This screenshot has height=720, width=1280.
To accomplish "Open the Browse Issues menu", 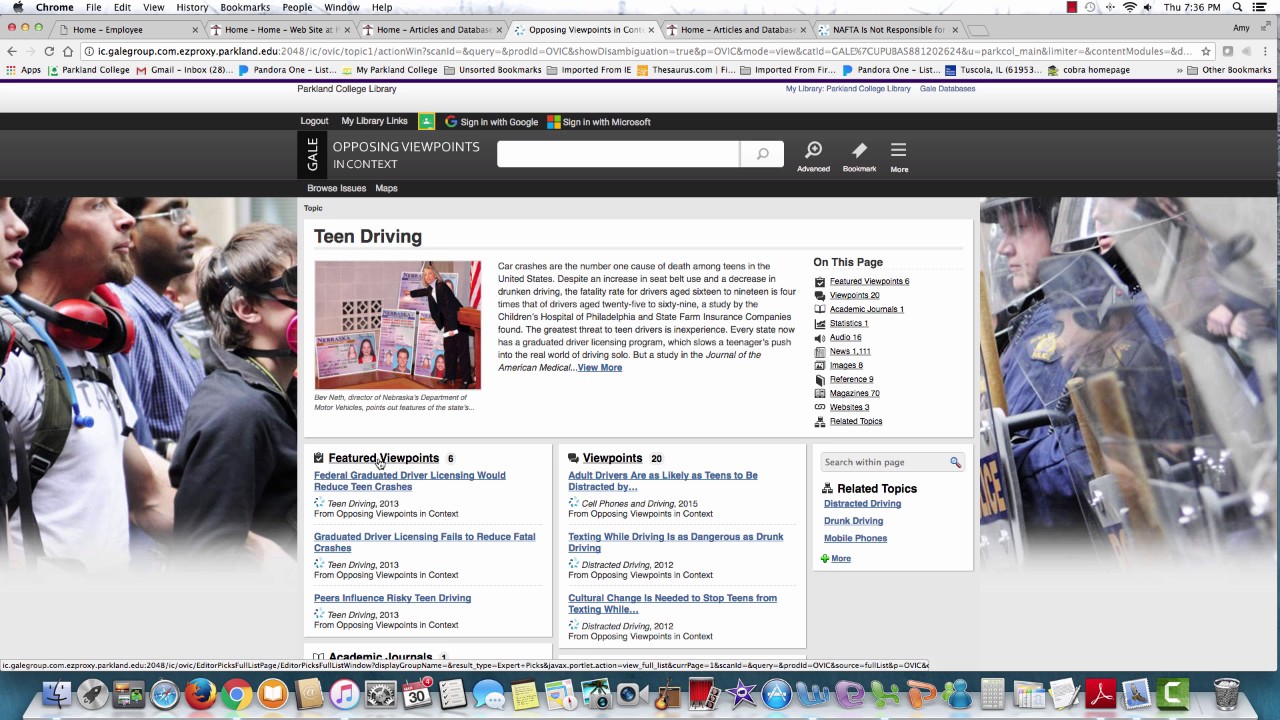I will [x=336, y=188].
